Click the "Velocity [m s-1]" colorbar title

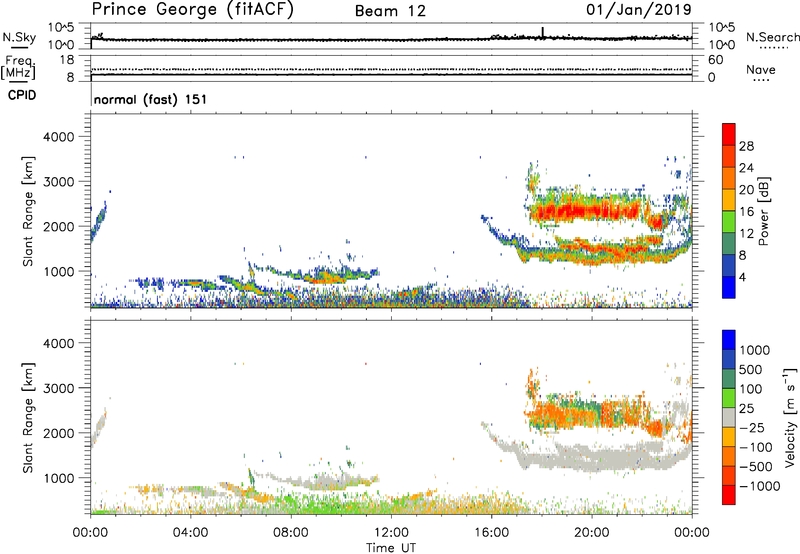790,417
